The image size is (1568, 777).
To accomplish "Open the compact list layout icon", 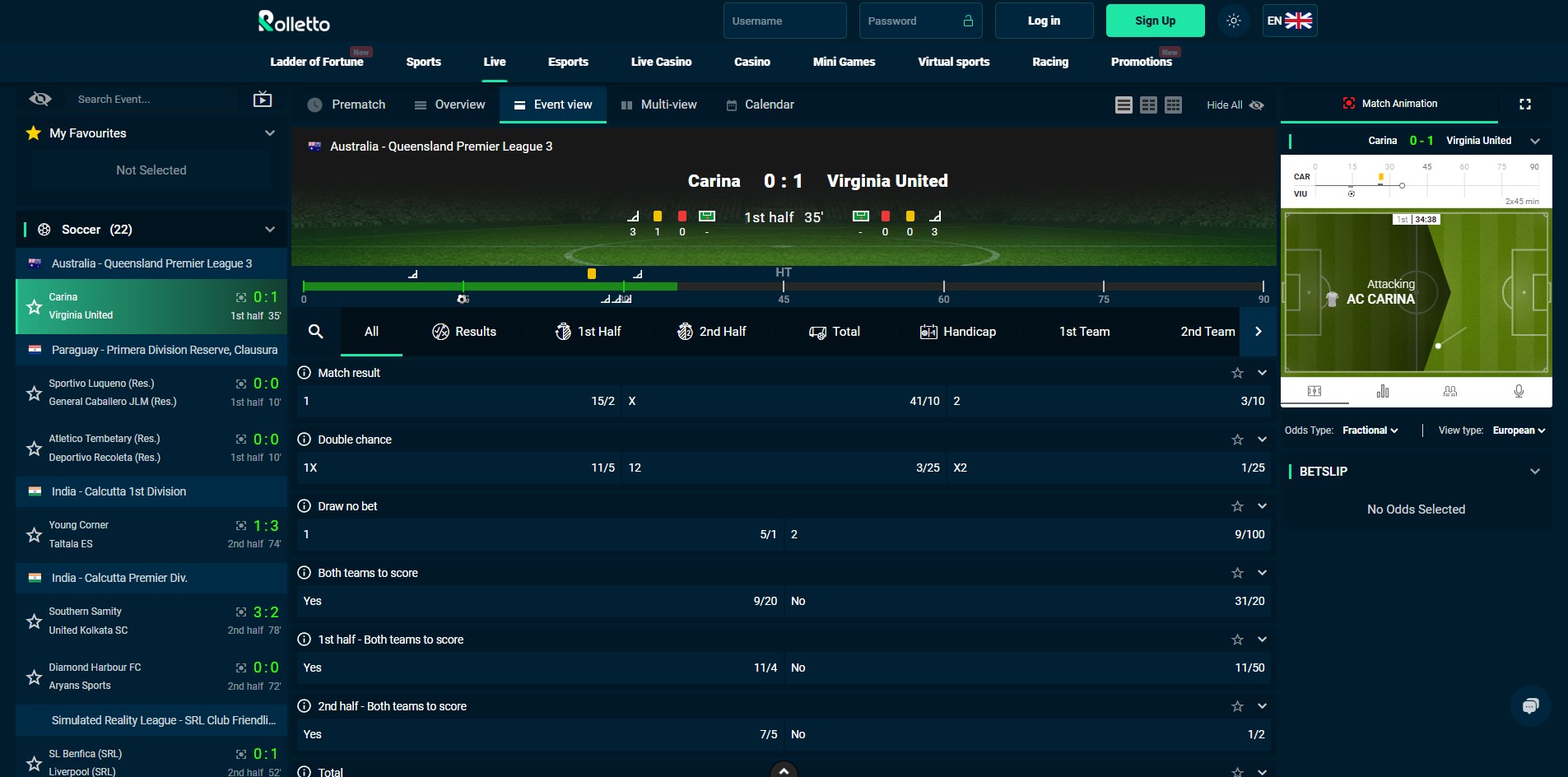I will click(x=1123, y=105).
